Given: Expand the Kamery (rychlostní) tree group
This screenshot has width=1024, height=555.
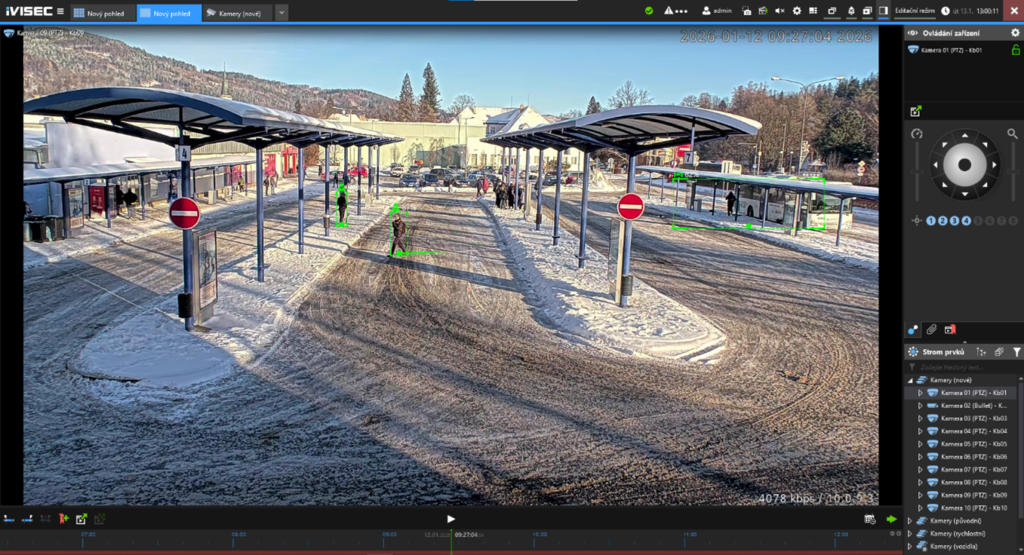Looking at the screenshot, I should coord(909,534).
